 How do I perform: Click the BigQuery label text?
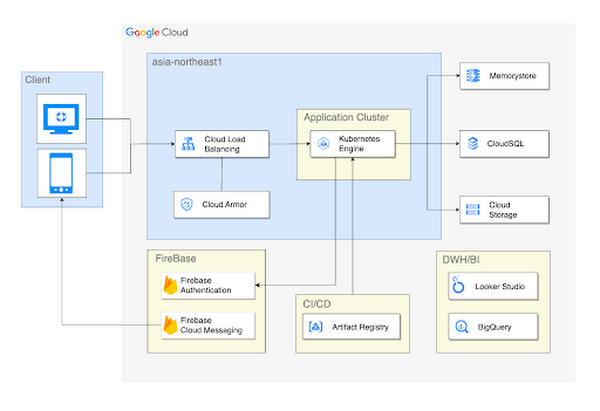point(494,327)
